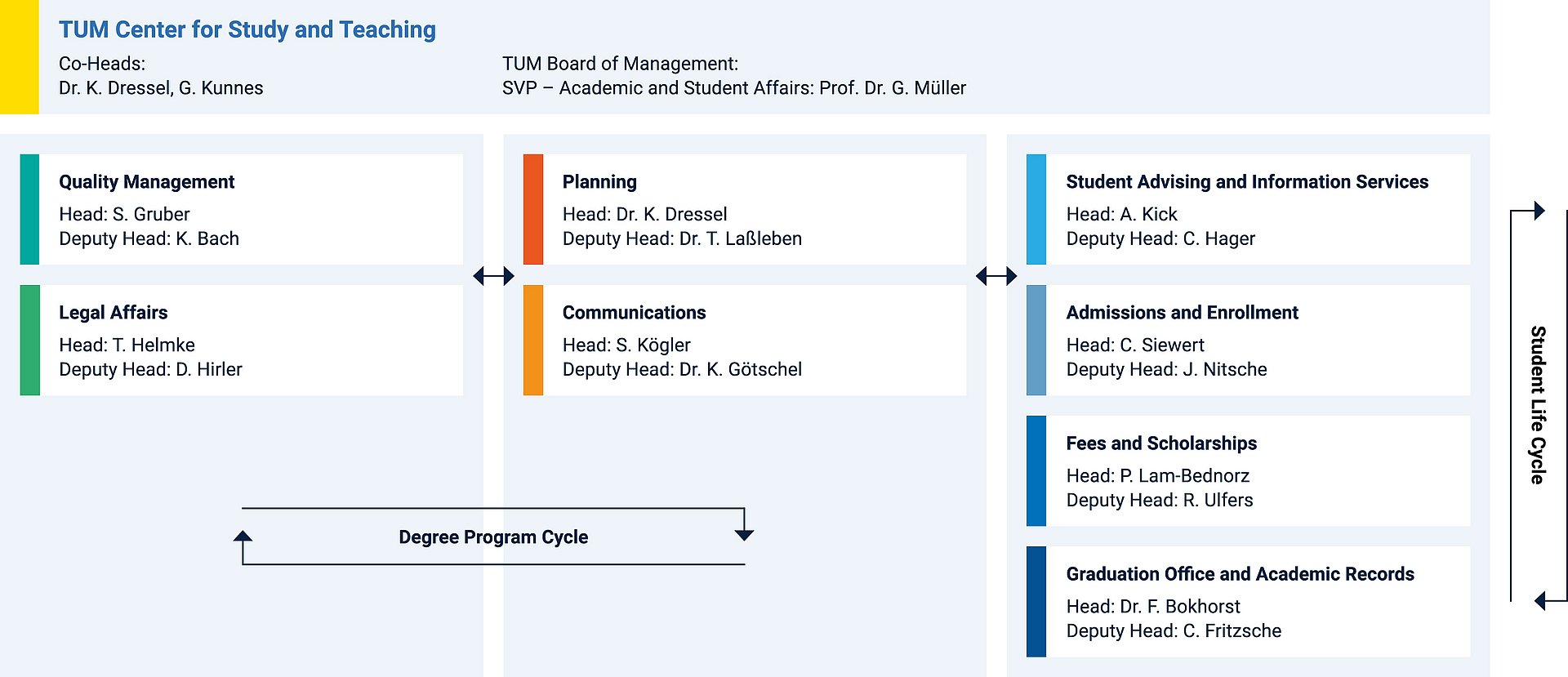Click the TUM Board of Management text
This screenshot has height=677, width=1568.
coord(620,64)
